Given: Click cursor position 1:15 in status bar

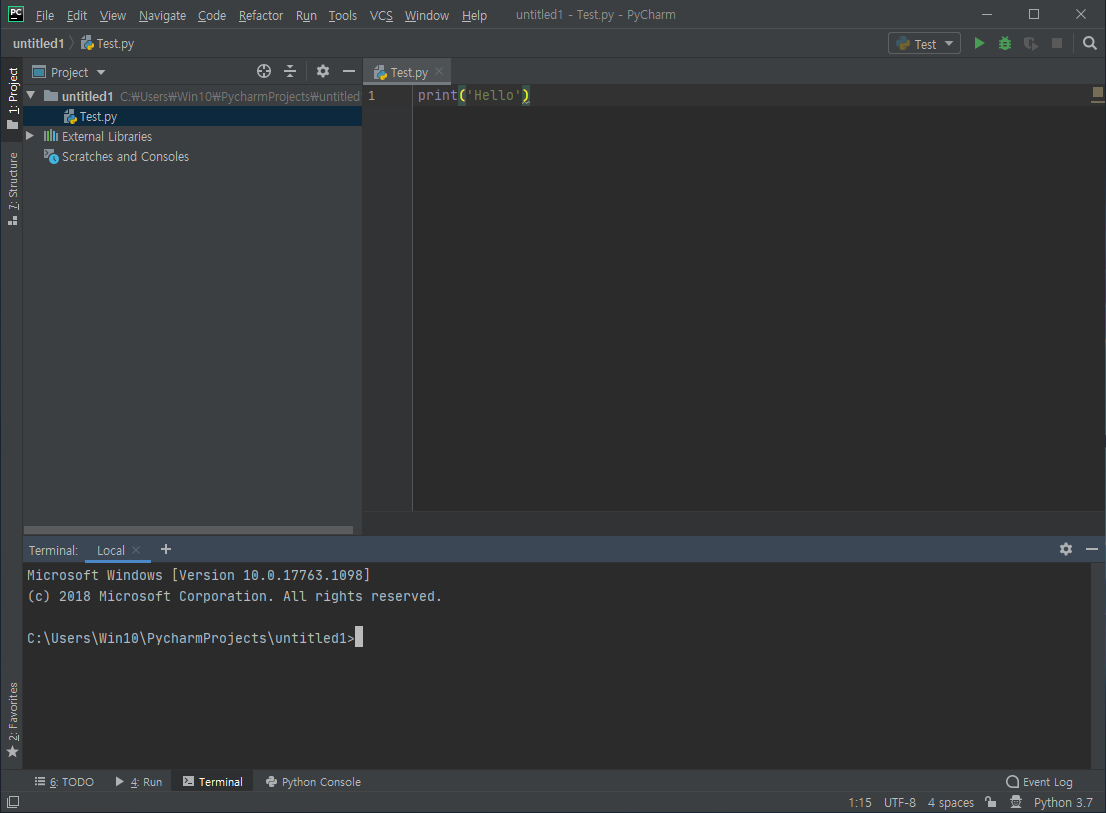Looking at the screenshot, I should [x=859, y=802].
